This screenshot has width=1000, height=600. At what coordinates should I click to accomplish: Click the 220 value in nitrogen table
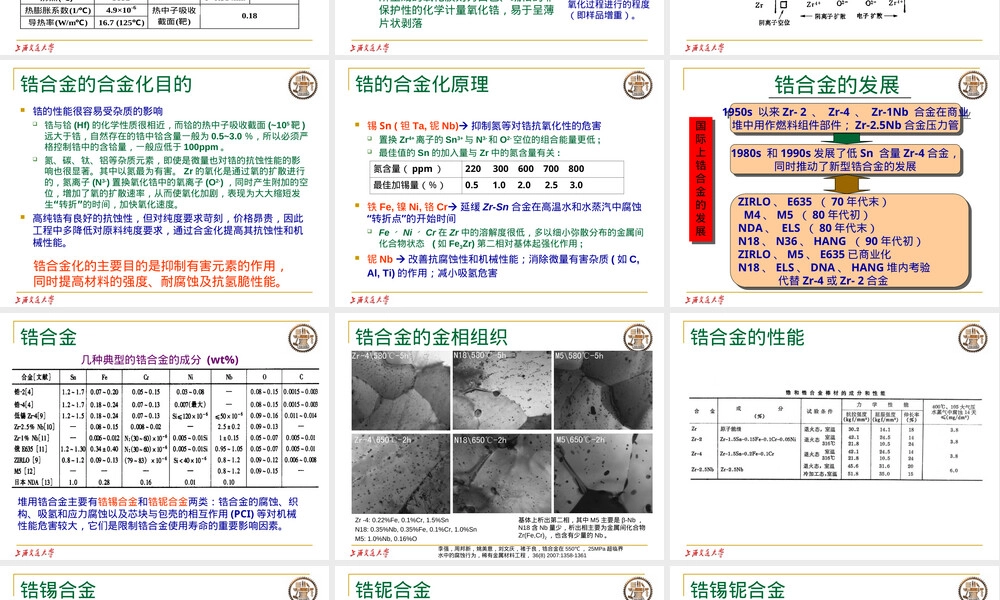point(473,169)
